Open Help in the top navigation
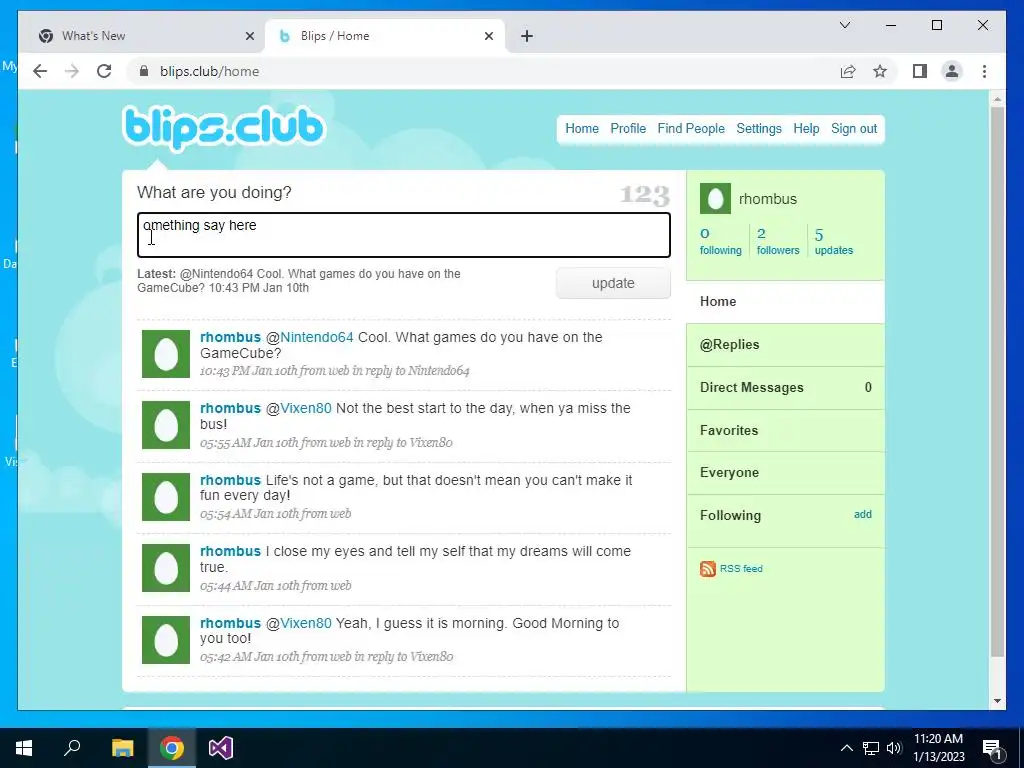The height and width of the screenshot is (768, 1024). 806,129
